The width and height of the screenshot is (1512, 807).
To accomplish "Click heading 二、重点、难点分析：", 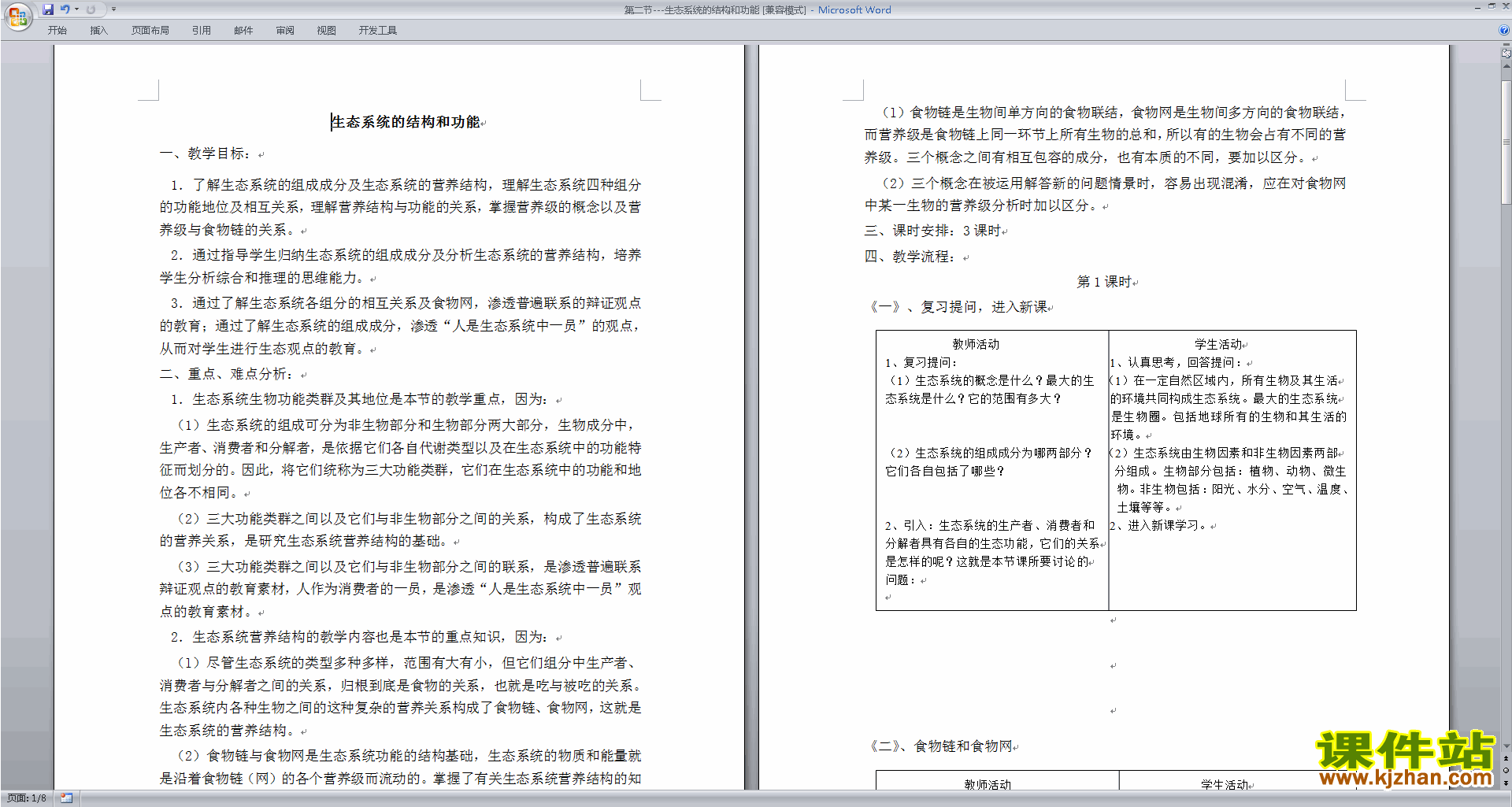I will [228, 374].
